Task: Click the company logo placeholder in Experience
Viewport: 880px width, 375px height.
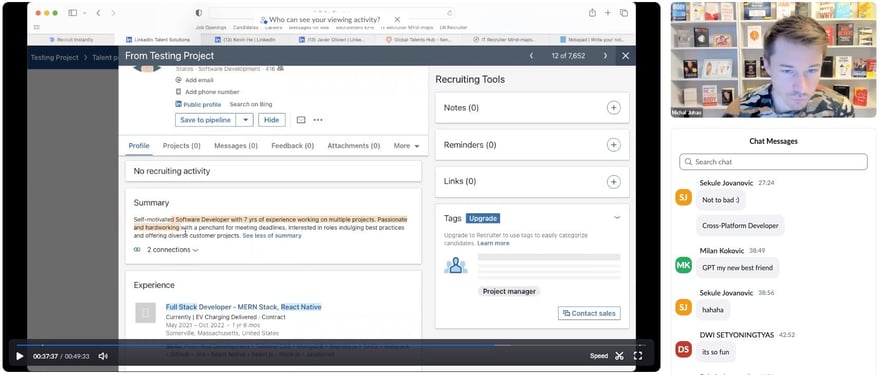Action: point(145,313)
